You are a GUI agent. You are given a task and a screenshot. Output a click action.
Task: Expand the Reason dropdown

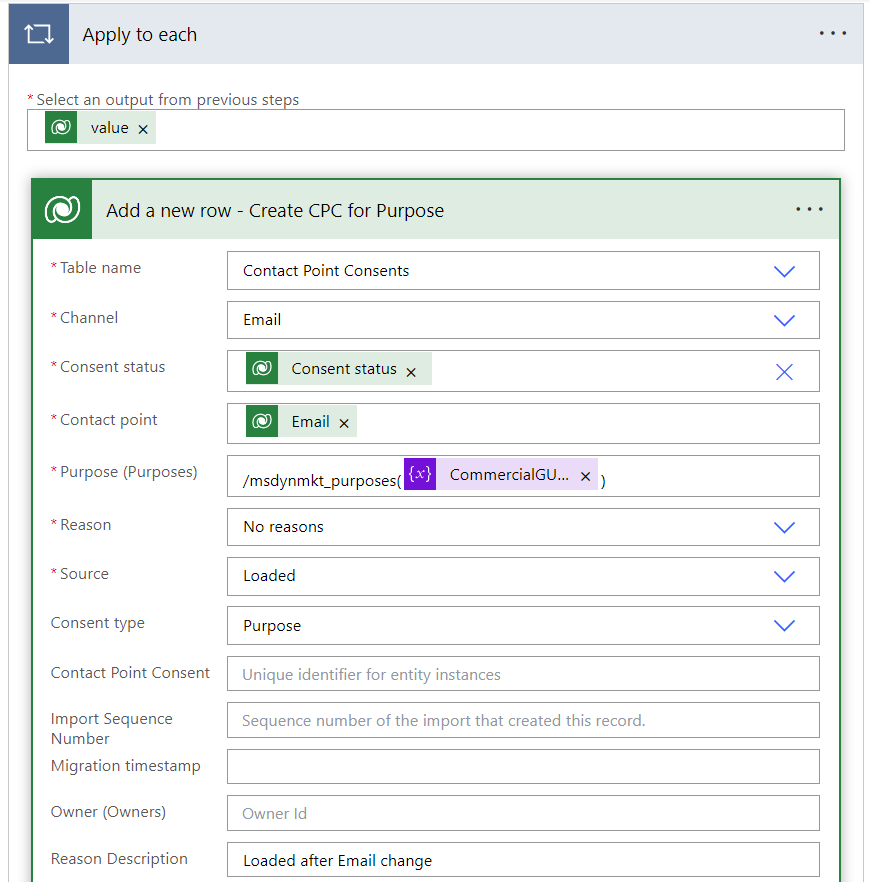pyautogui.click(x=784, y=527)
